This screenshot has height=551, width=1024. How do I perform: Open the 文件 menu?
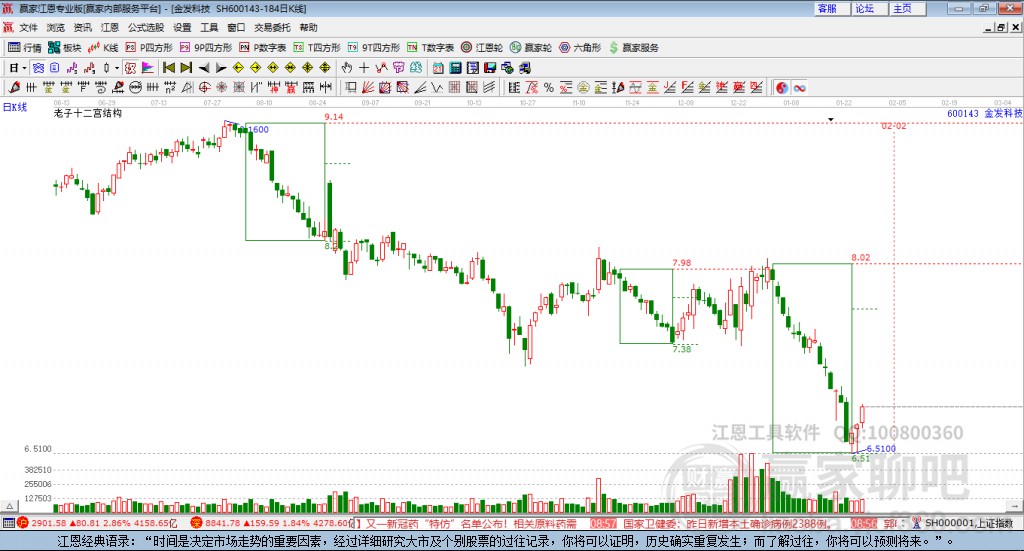tap(28, 27)
